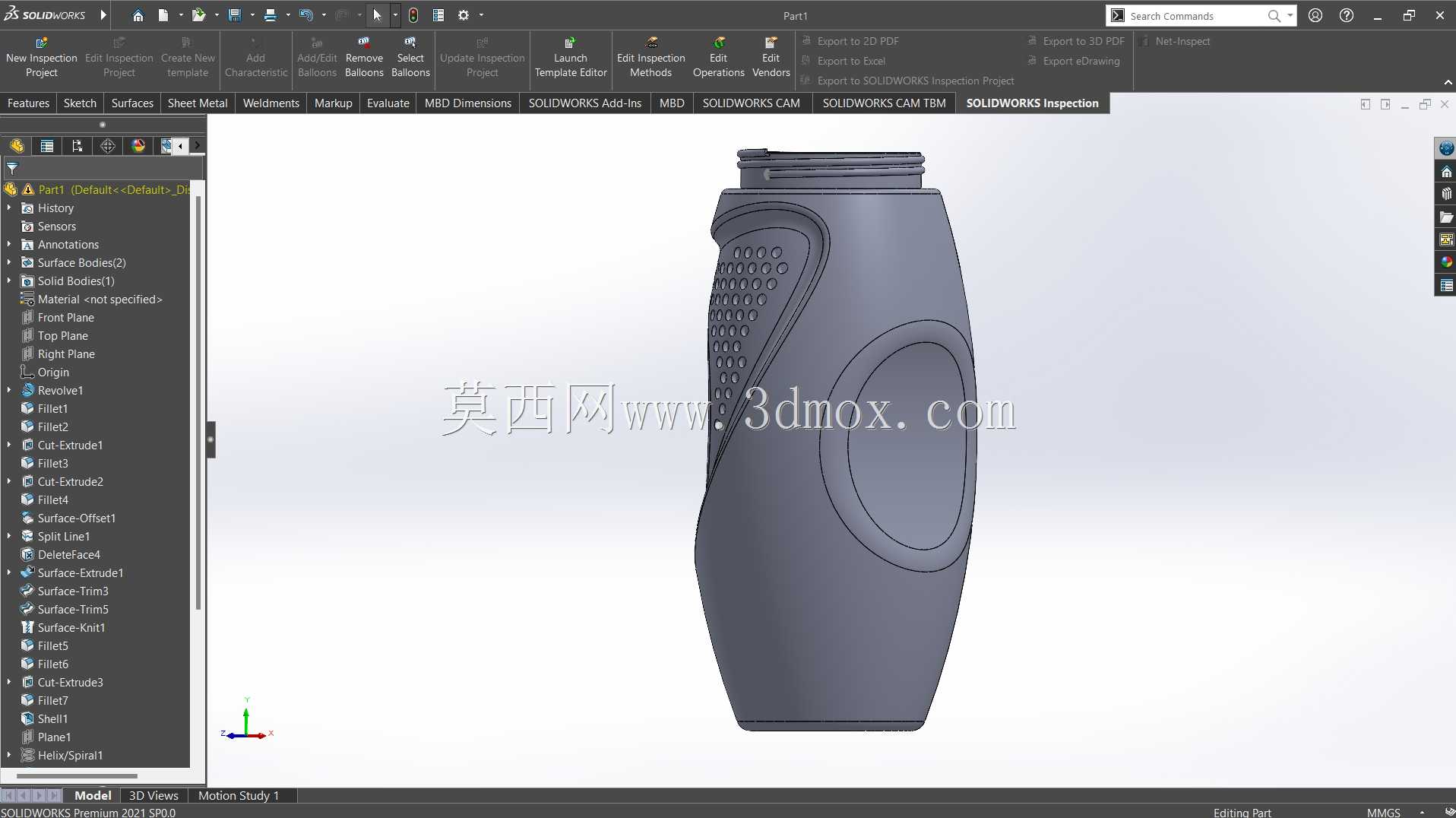1456x818 pixels.
Task: Open the Motion Study 1 tab
Action: [x=239, y=795]
